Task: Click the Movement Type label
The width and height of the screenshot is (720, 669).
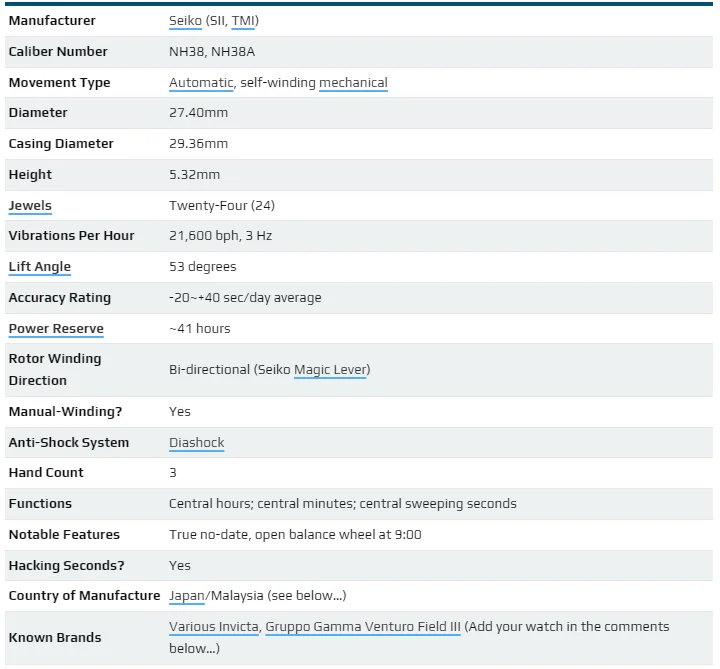Action: [59, 83]
